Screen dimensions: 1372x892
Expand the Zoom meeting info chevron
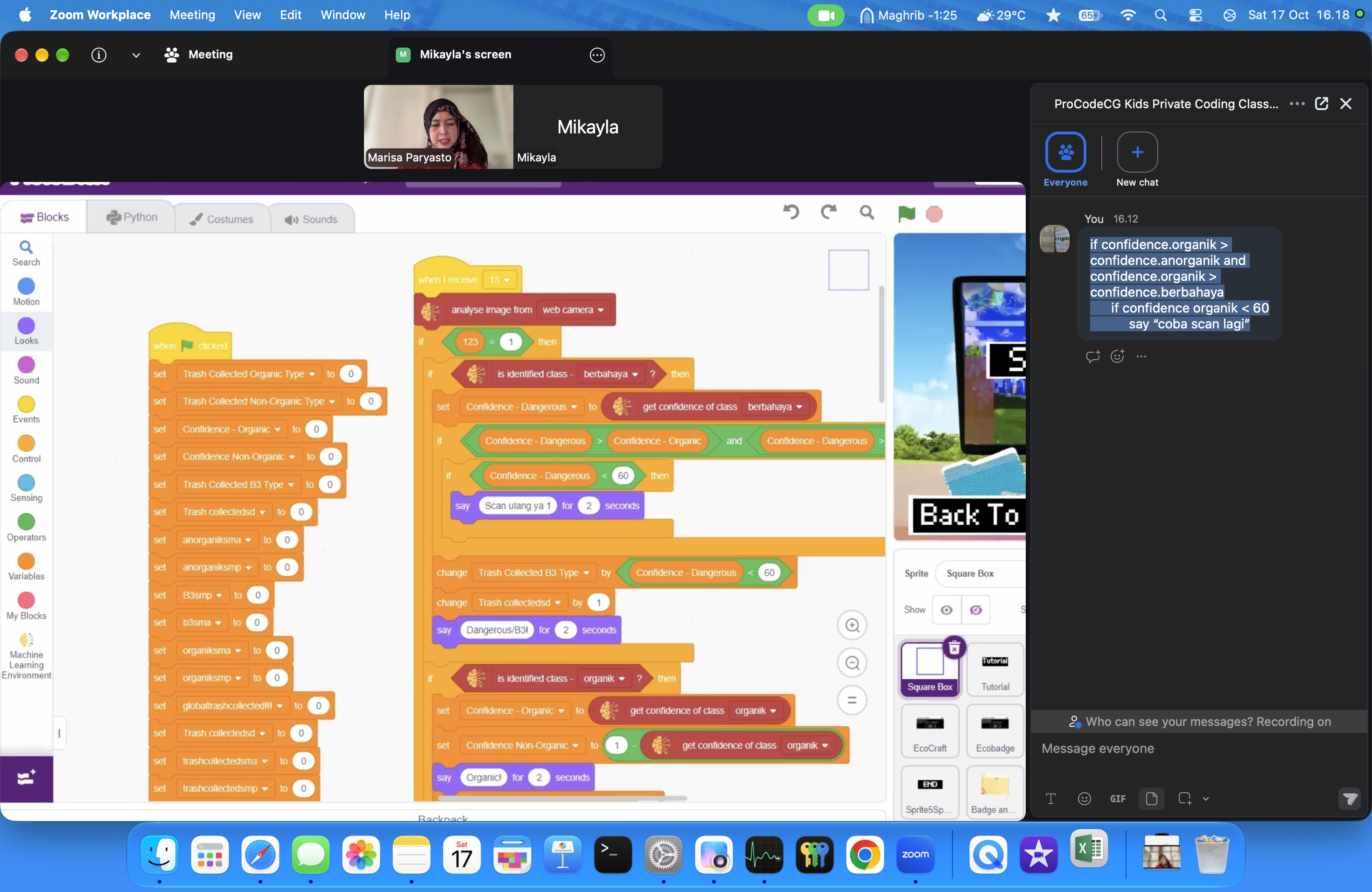(135, 55)
